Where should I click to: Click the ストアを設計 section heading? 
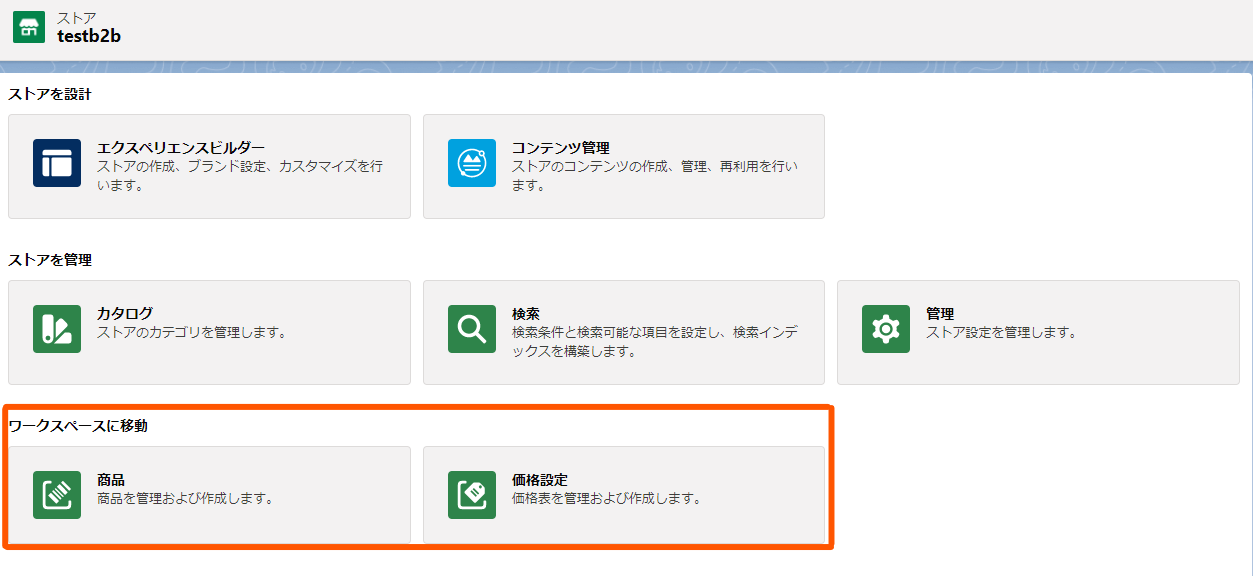50,94
